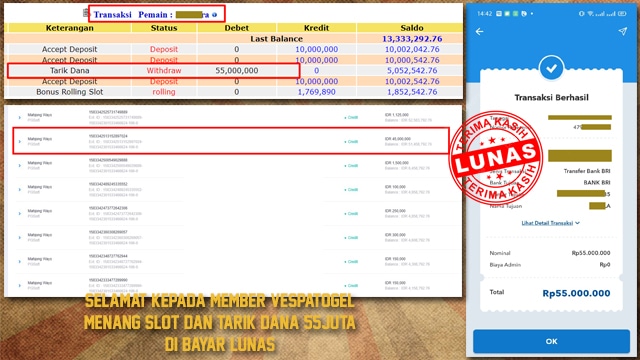The width and height of the screenshot is (640, 360).
Task: Click the LUNAS red stamp graphic
Action: [496, 158]
